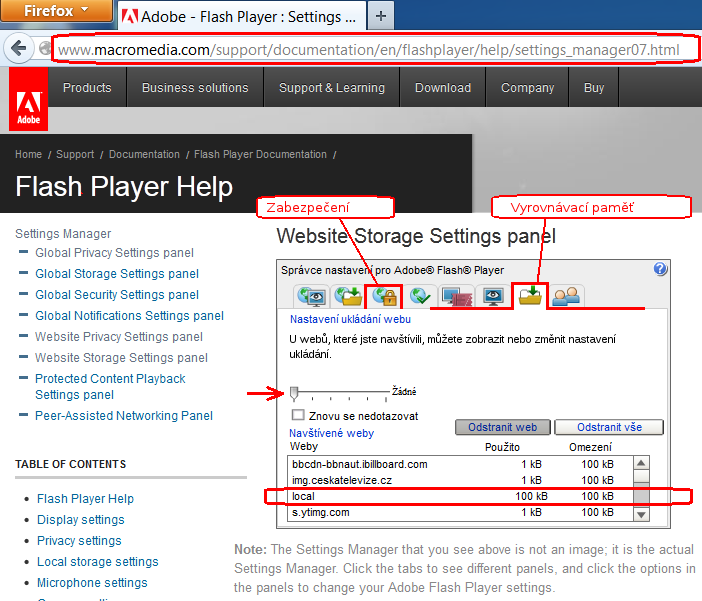The width and height of the screenshot is (702, 601).
Task: Open the Website Storage Settings folder tab
Action: (530, 296)
